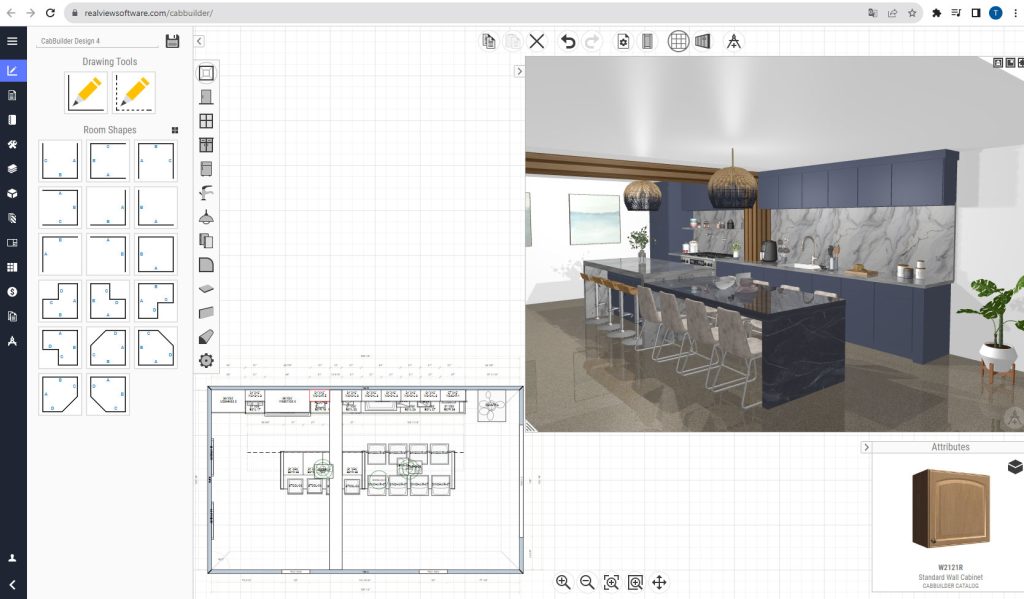Click the stacked layers icon in dark sidebar
1024x599 pixels.
(x=12, y=169)
